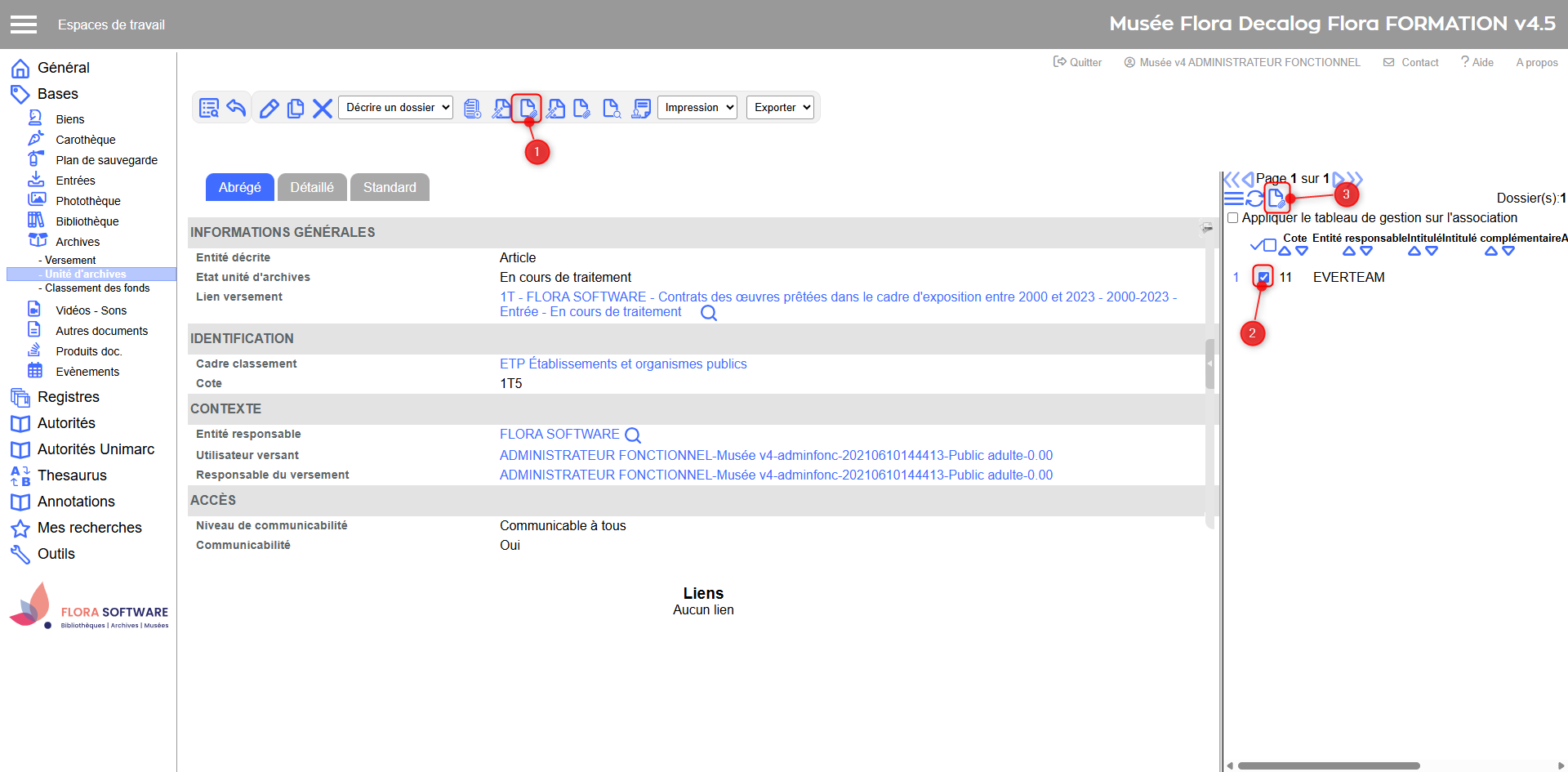Click the undo back arrow icon
Image resolution: width=1568 pixels, height=772 pixels.
click(x=237, y=108)
